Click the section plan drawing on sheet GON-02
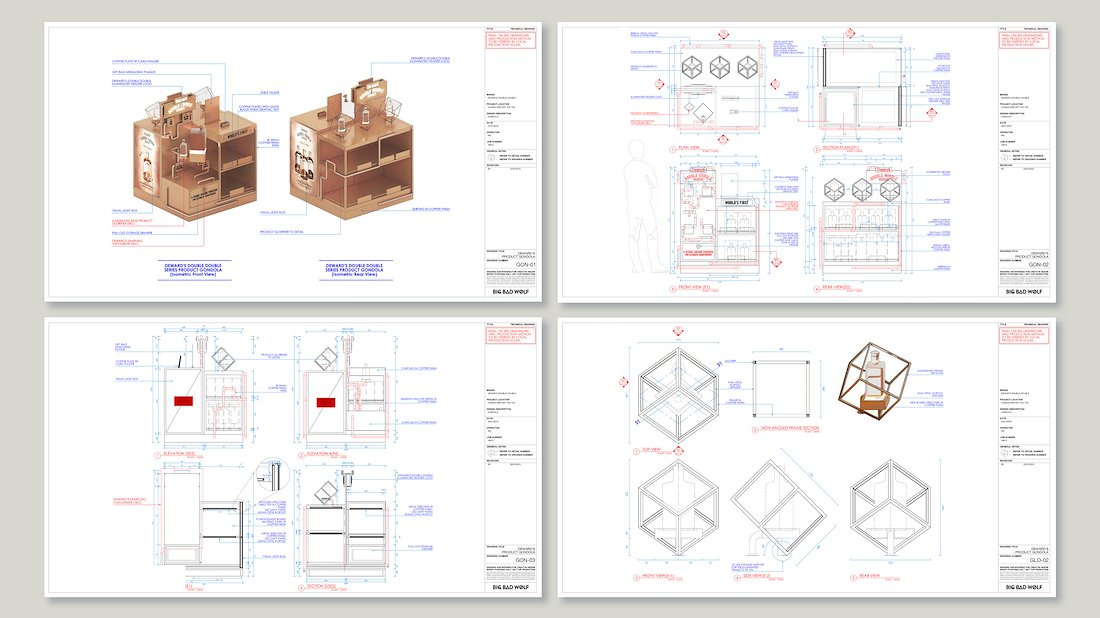Screen dimensions: 1100x618 point(862,89)
